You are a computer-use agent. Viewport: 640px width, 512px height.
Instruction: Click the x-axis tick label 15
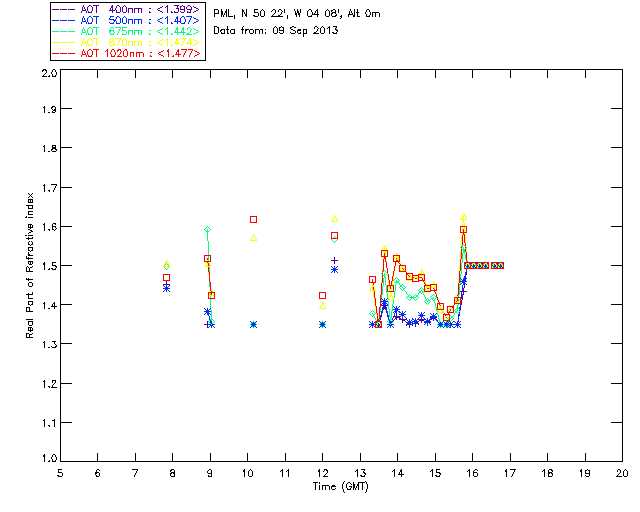click(435, 473)
